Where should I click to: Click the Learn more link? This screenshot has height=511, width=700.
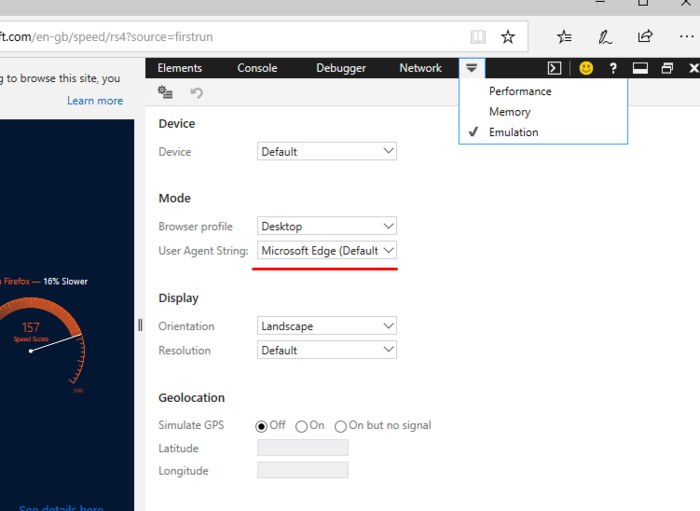pos(95,101)
